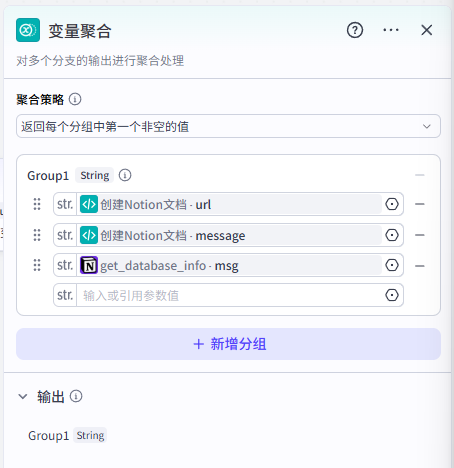Remove the get_database_info msg variable
The width and height of the screenshot is (454, 468).
[x=420, y=266]
